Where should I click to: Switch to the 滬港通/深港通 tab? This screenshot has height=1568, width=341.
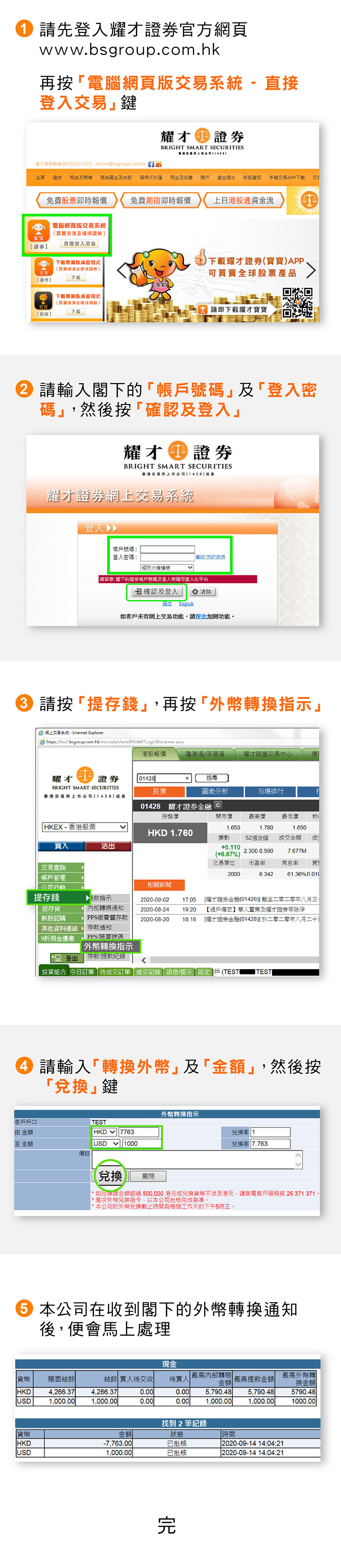tap(205, 754)
